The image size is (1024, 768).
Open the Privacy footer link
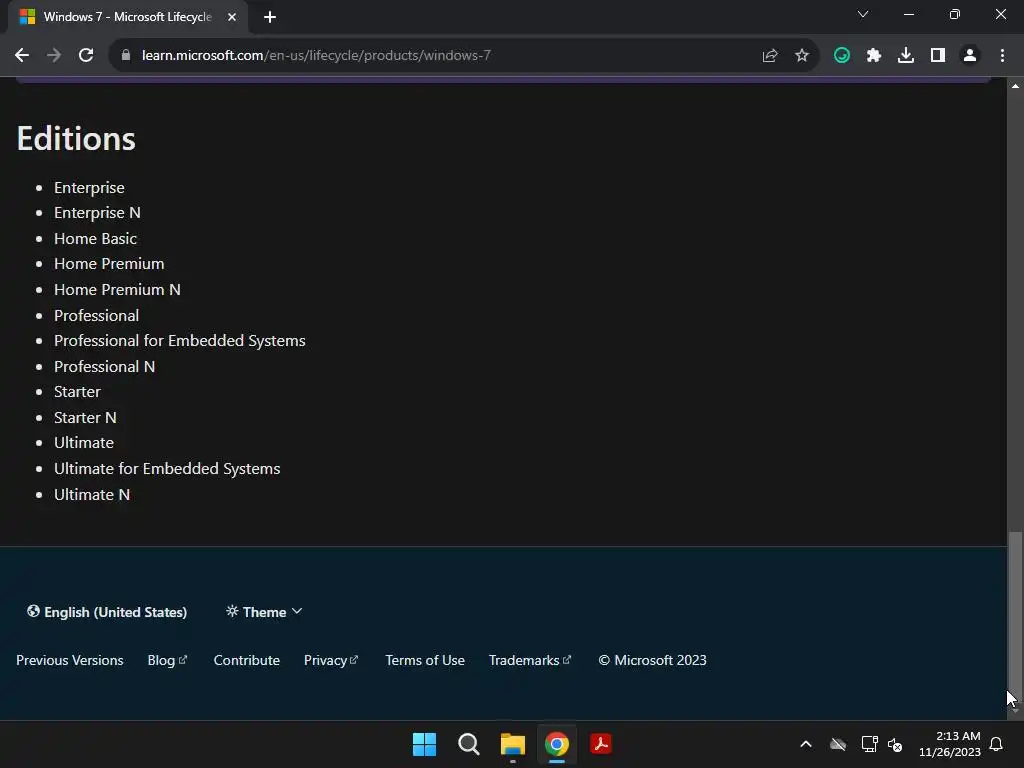[331, 660]
